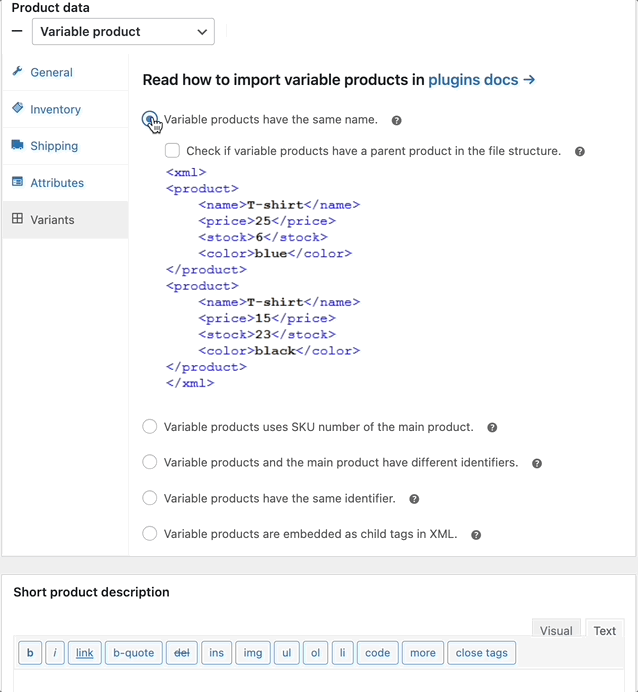Click help icon beside SKU number option
Screen dimensions: 638x692
[492, 428]
